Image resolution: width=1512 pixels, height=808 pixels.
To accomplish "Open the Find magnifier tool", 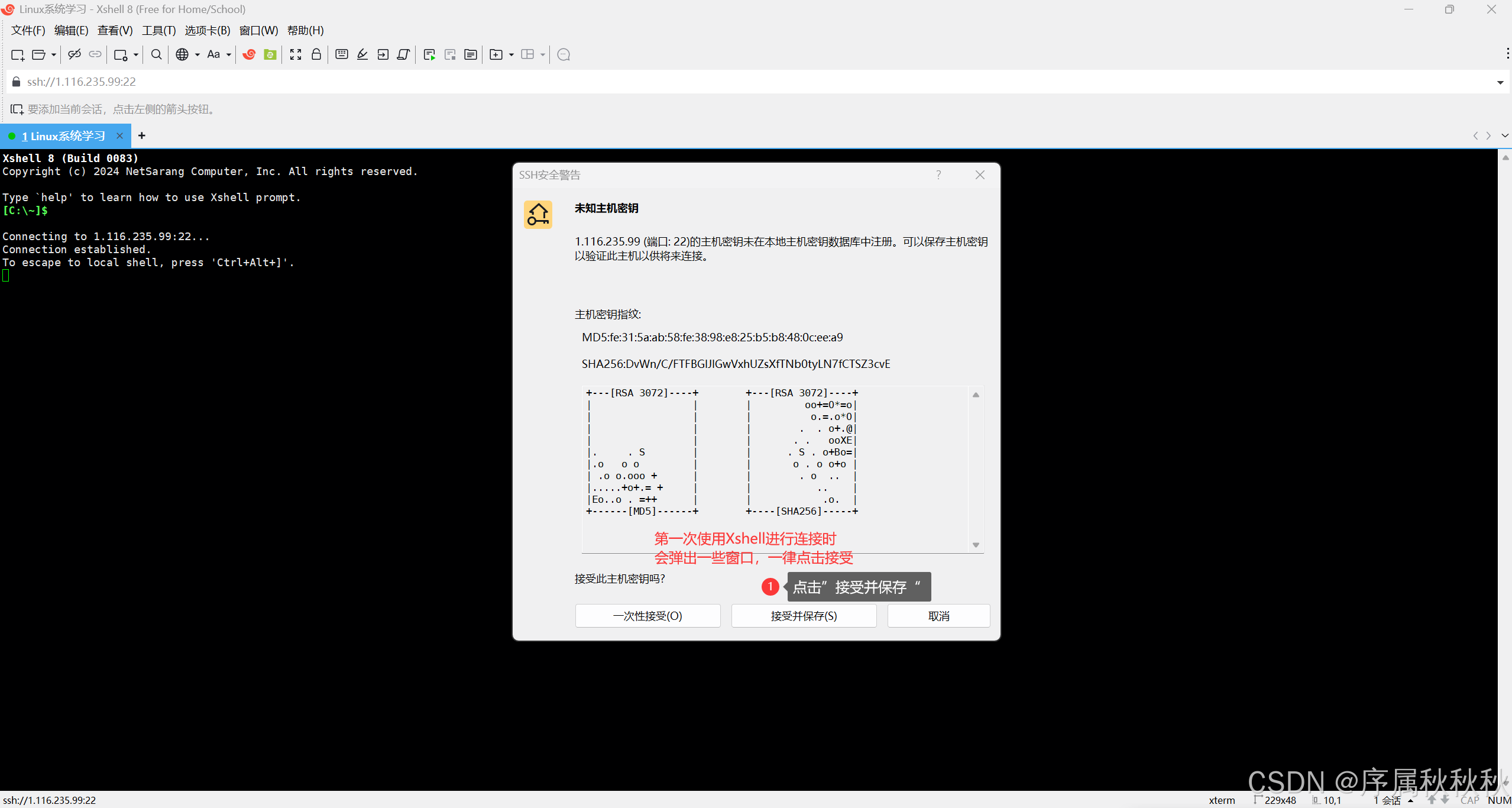I will [156, 54].
